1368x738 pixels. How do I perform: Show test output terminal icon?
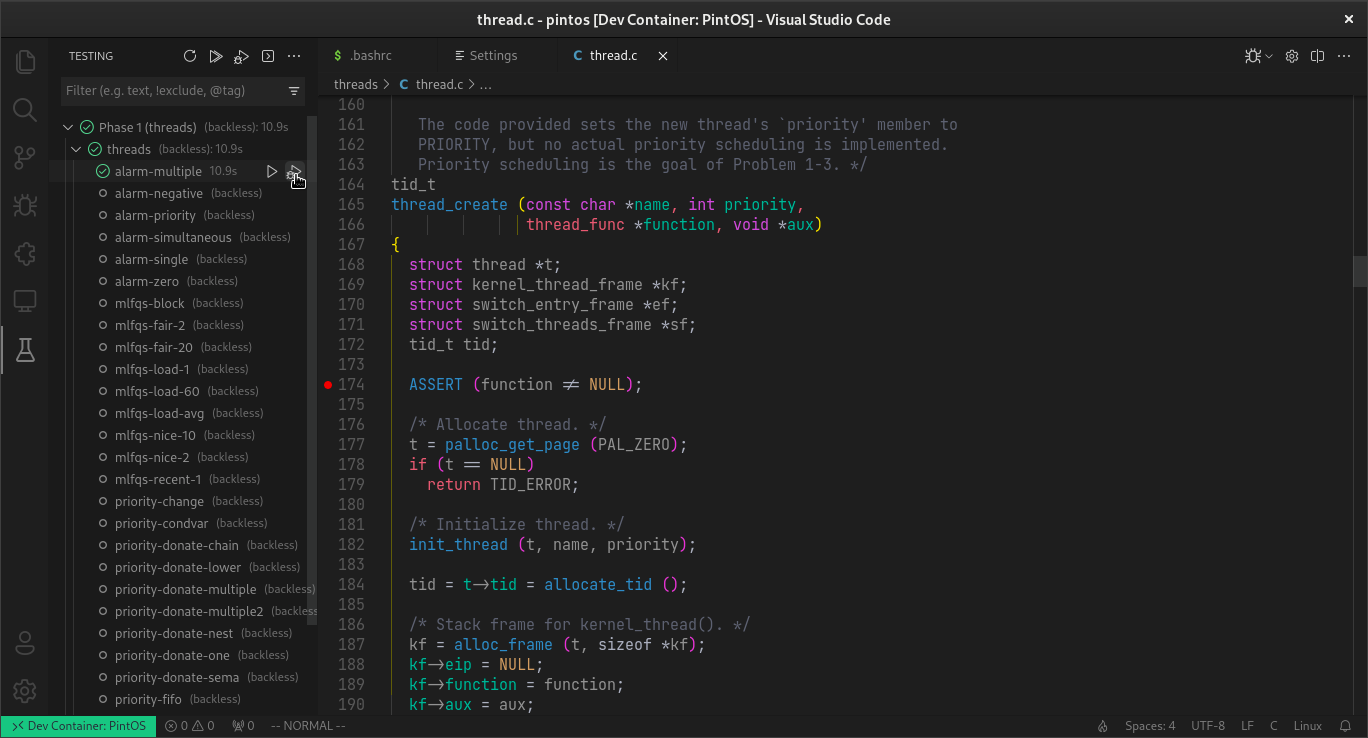268,56
